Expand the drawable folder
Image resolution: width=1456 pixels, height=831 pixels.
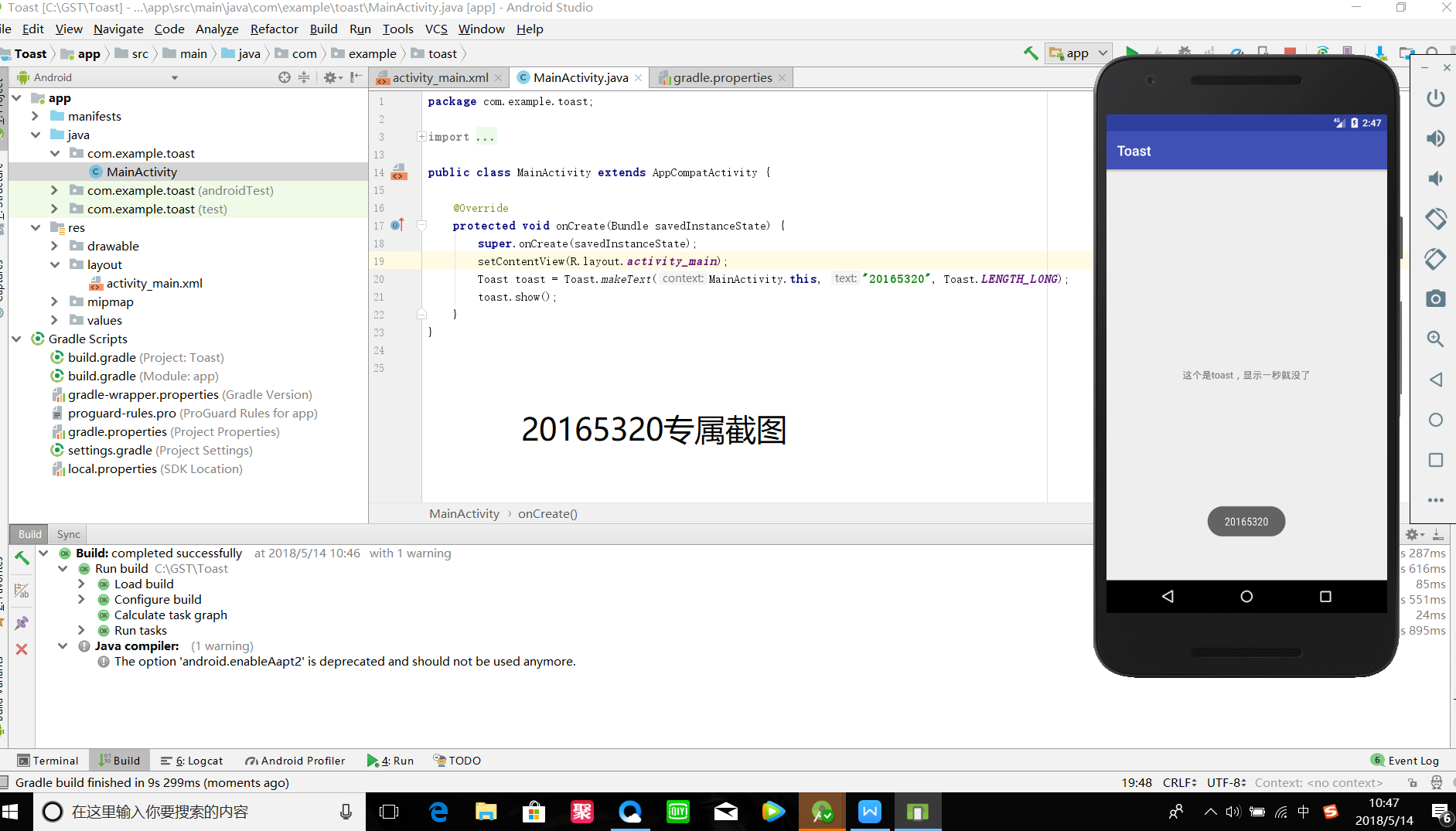click(54, 246)
